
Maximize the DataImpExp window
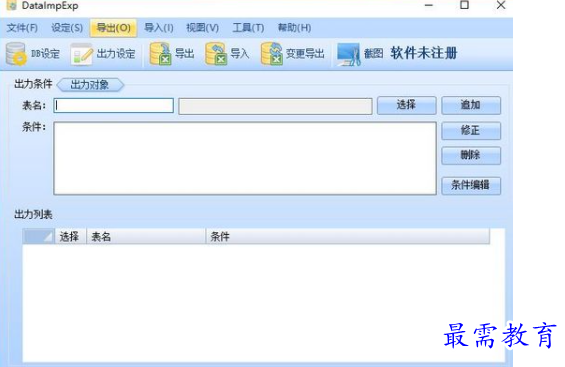464,5
